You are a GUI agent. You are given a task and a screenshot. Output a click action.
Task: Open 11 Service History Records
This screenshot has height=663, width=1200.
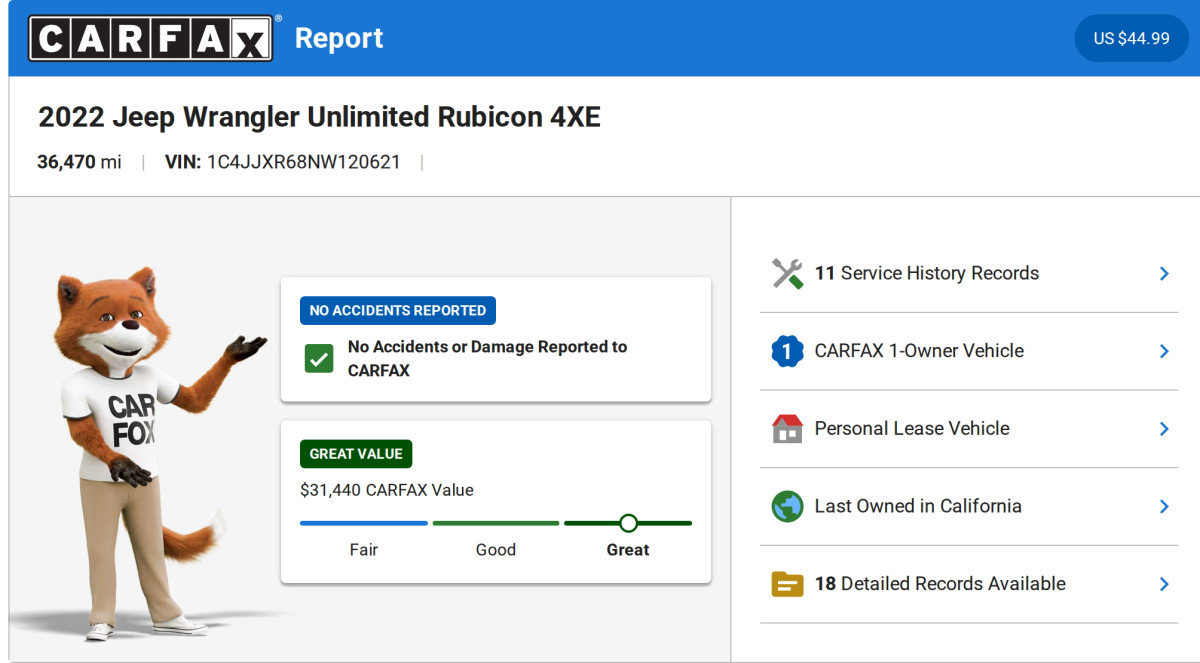pos(969,273)
